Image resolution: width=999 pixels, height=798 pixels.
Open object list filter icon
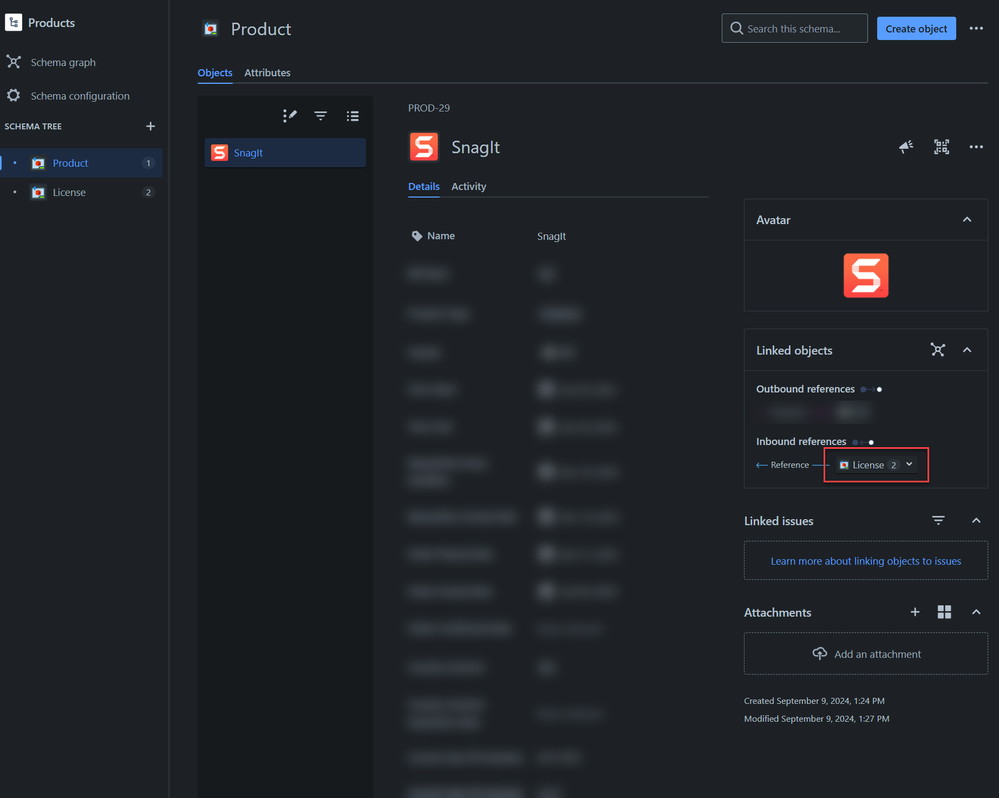click(320, 115)
